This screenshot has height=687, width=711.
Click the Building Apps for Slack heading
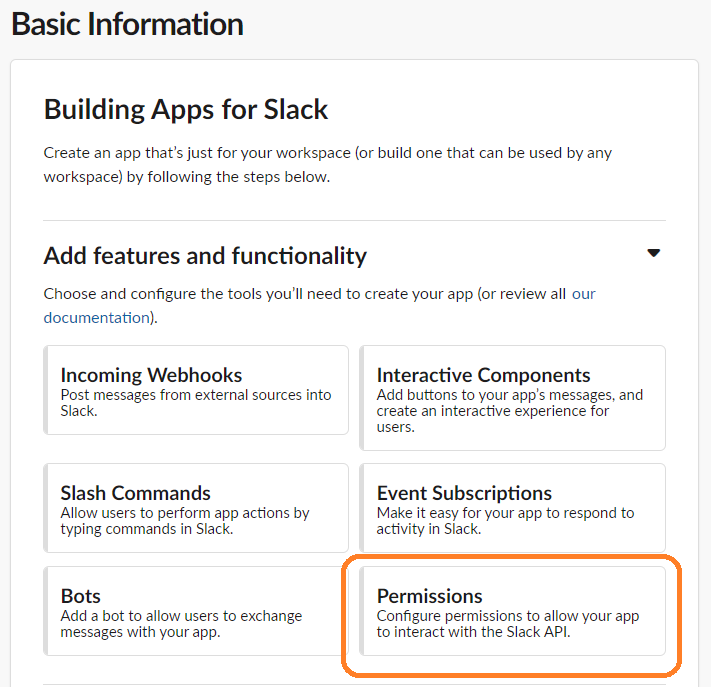pyautogui.click(x=185, y=109)
